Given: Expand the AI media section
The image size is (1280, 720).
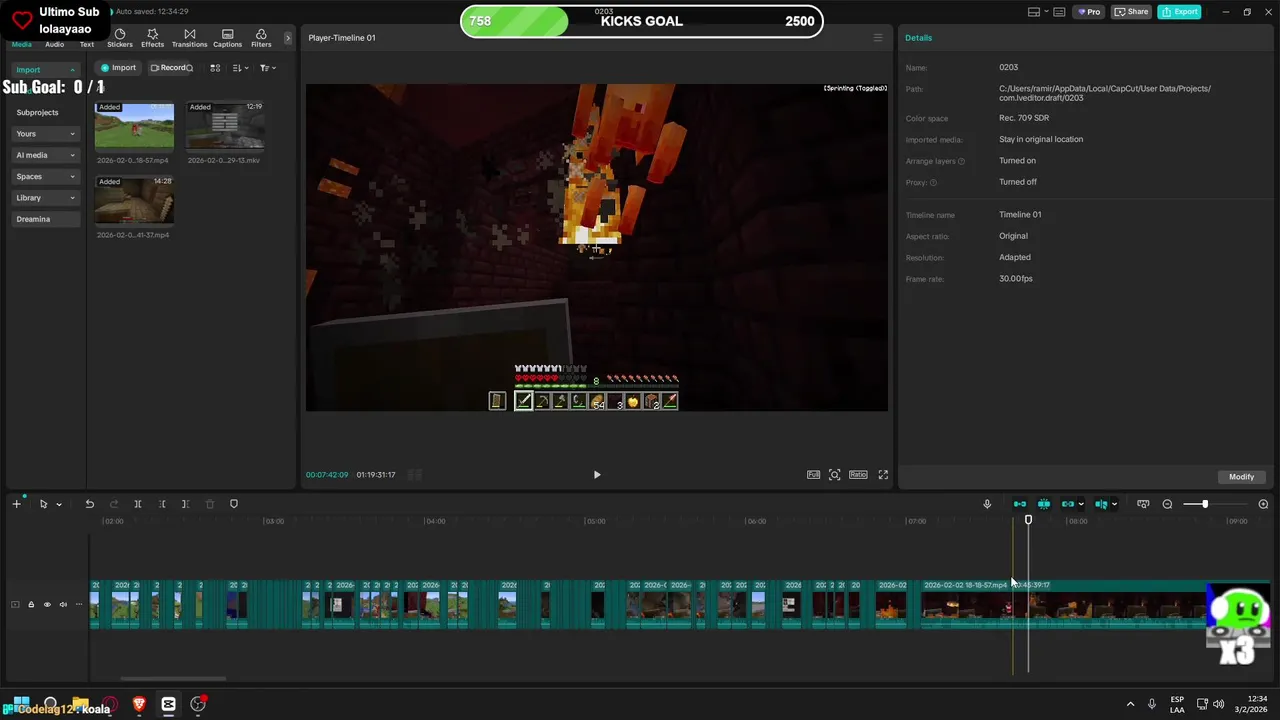Looking at the screenshot, I should [45, 155].
